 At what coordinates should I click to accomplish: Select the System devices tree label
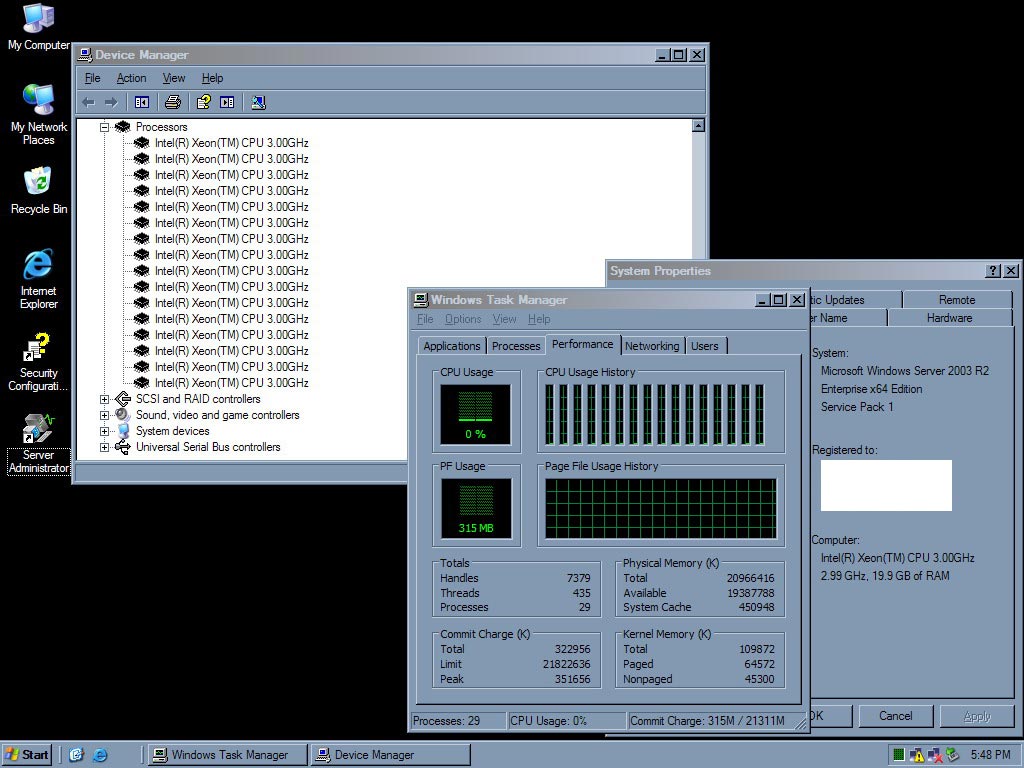click(x=172, y=431)
